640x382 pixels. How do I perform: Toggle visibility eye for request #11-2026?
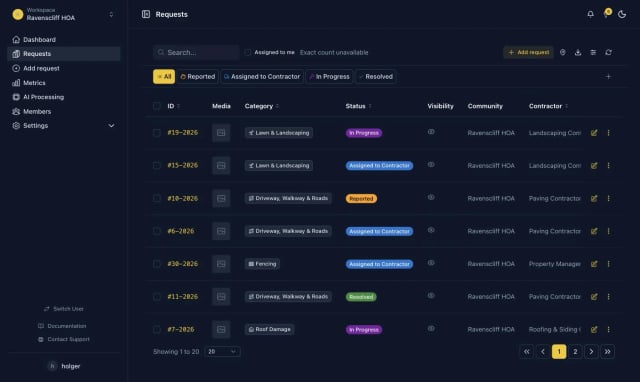click(431, 295)
